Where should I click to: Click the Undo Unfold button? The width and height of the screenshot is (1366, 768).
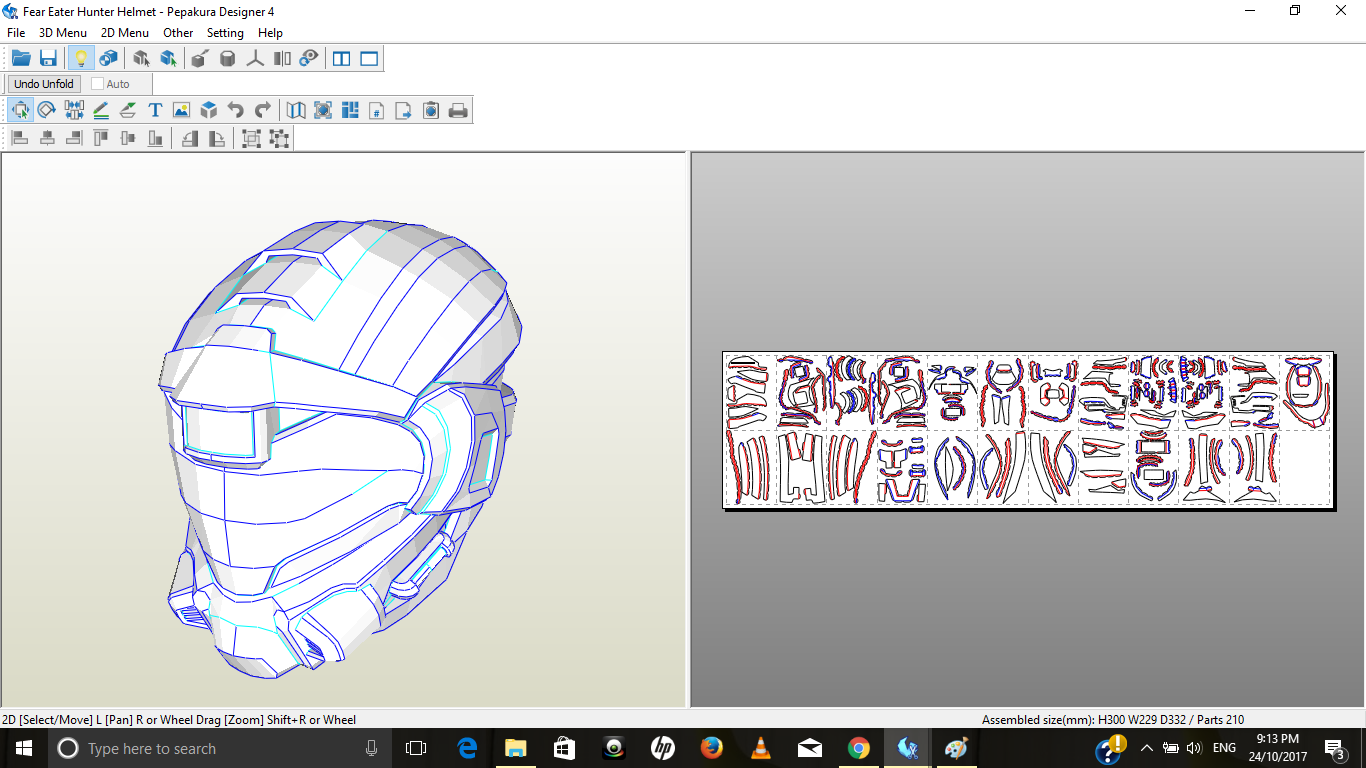coord(44,84)
